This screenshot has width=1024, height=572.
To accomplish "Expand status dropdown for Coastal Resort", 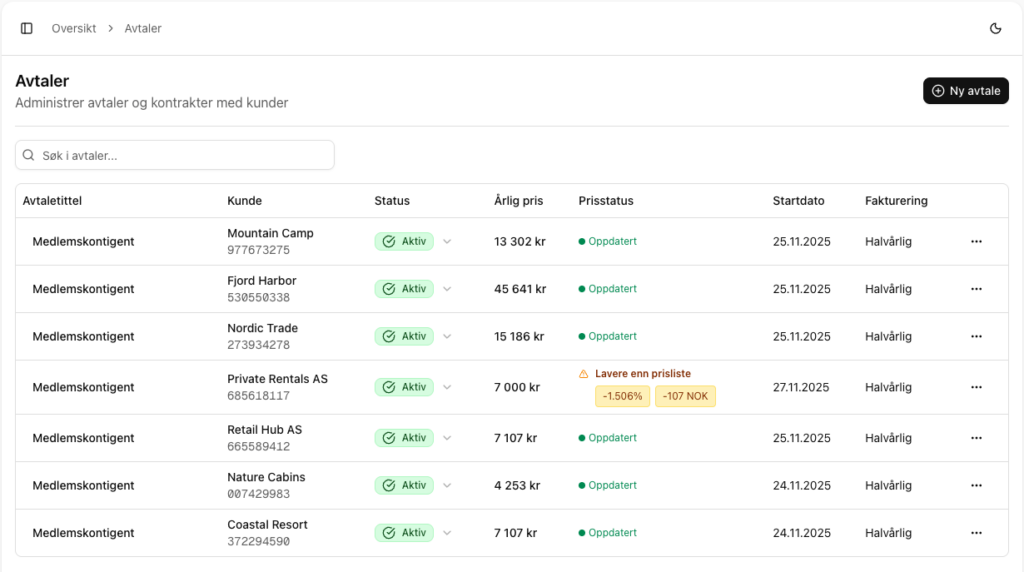I will [447, 533].
